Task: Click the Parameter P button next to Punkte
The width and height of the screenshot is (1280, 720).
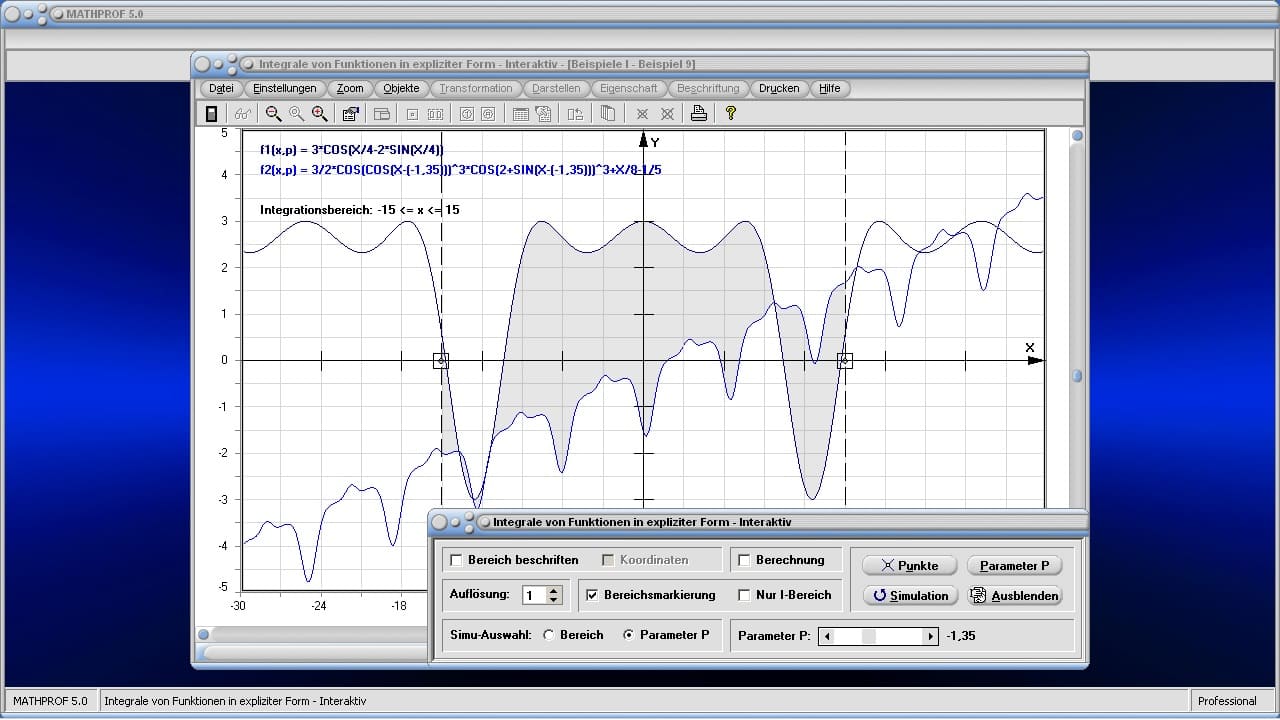Action: coord(1014,565)
